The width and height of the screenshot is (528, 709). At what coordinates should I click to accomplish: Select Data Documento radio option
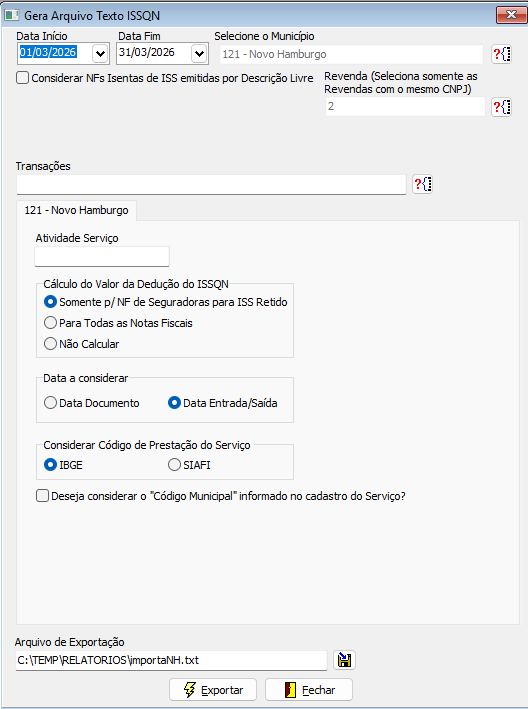[50, 403]
